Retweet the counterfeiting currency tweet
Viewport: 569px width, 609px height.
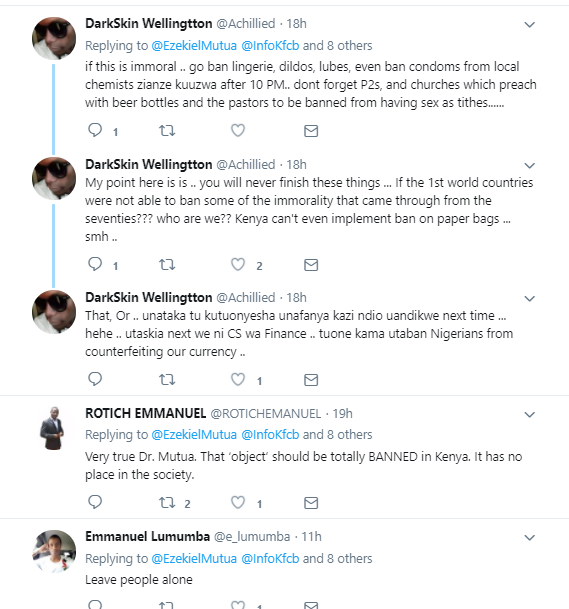click(x=167, y=379)
